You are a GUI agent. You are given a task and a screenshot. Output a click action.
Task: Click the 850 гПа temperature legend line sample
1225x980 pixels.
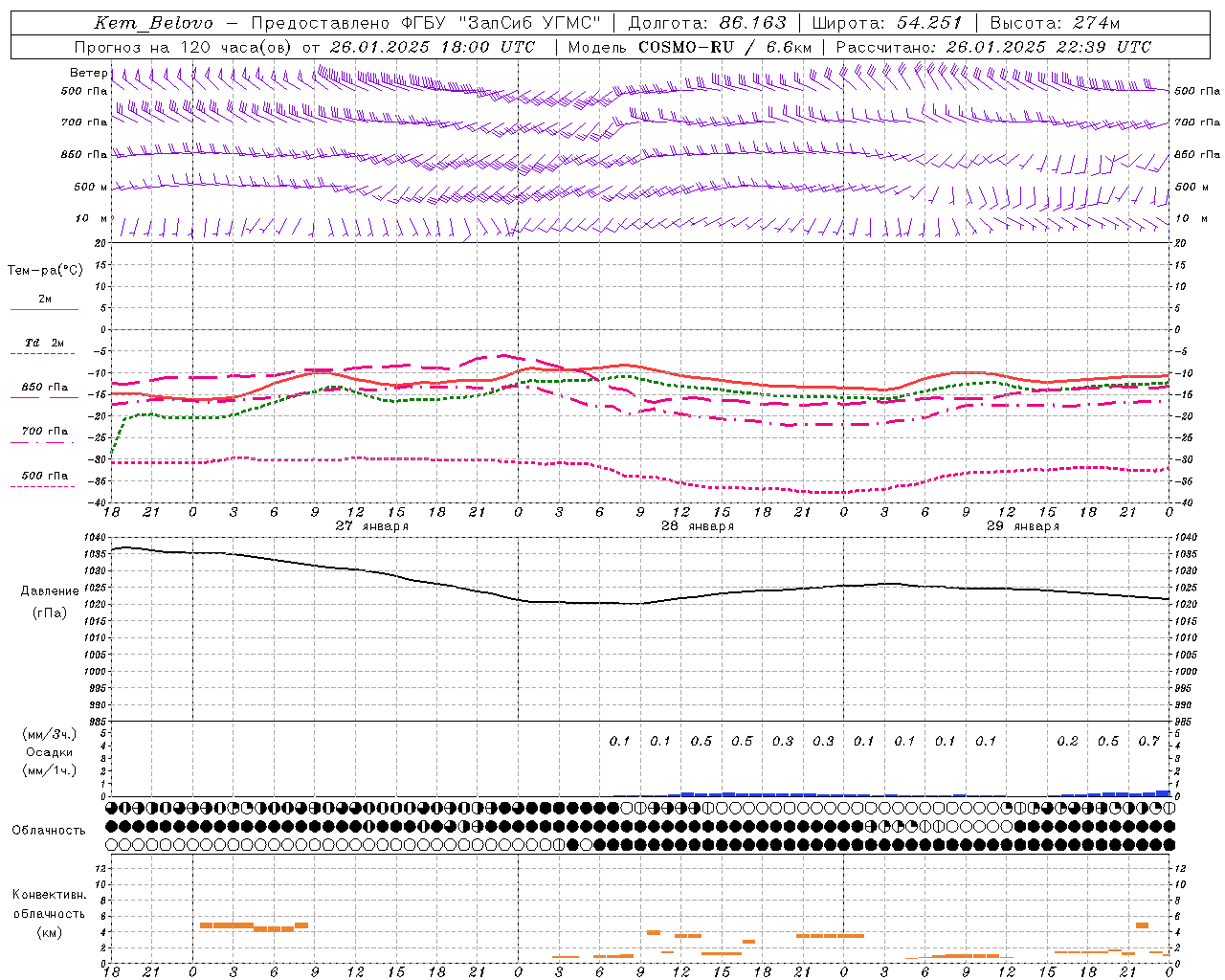click(x=42, y=398)
